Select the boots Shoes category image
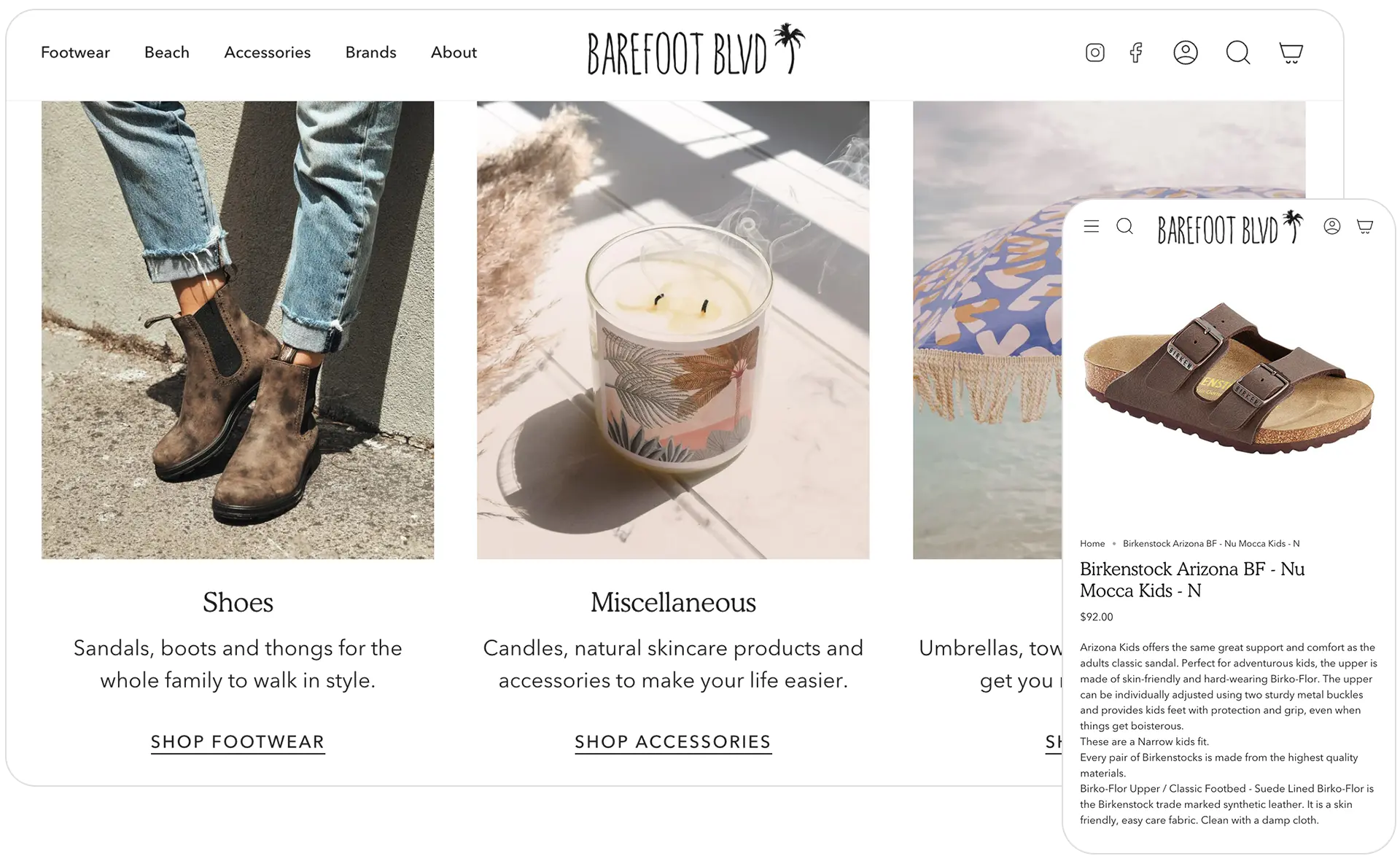 [x=238, y=330]
